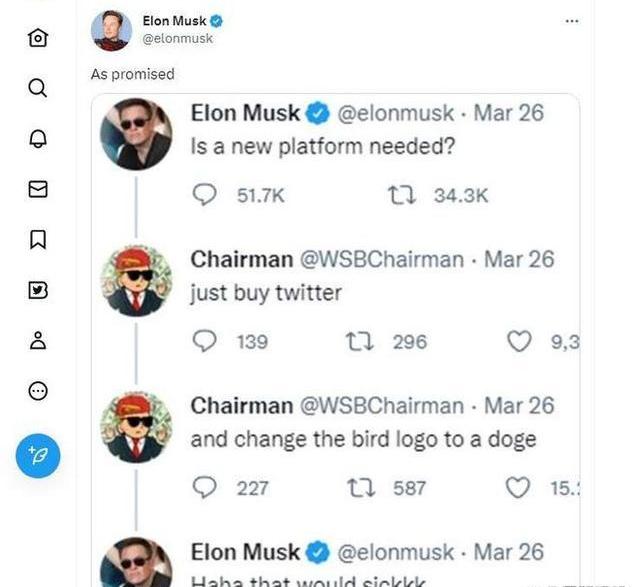Open the Bookmarks icon
Viewport: 640px width, 587px height.
38,239
